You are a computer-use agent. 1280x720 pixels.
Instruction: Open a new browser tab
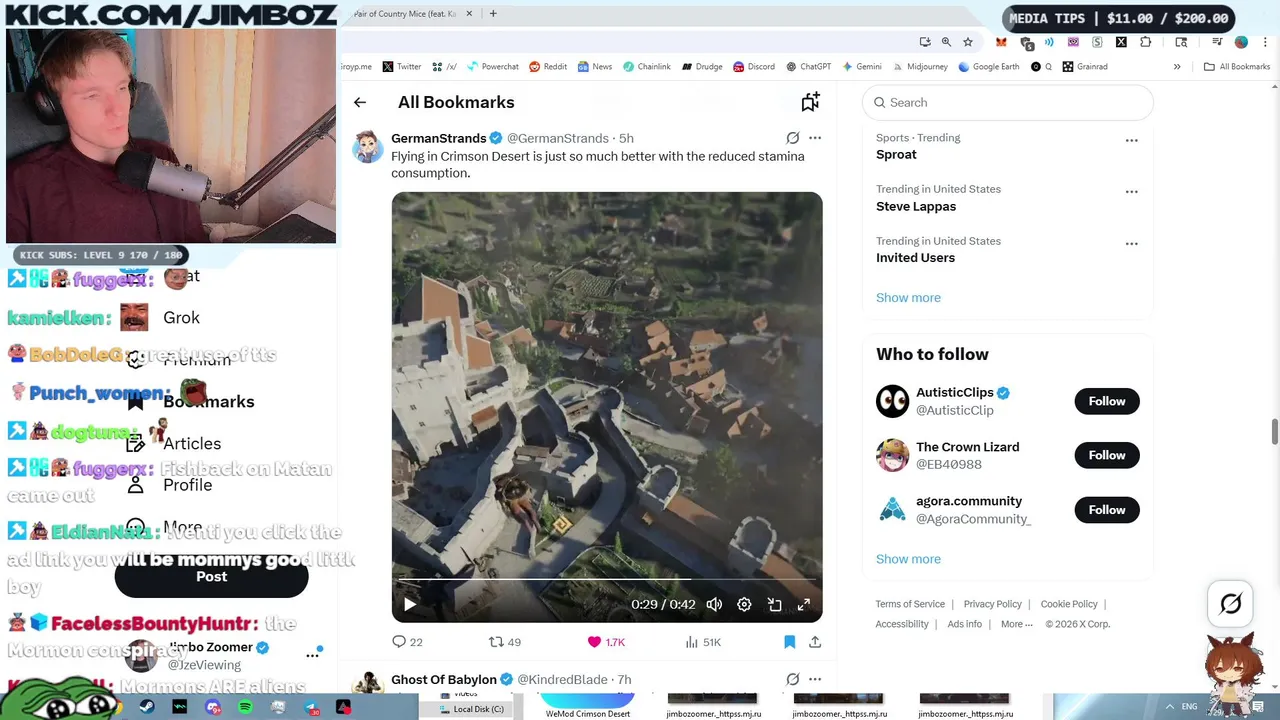[493, 14]
